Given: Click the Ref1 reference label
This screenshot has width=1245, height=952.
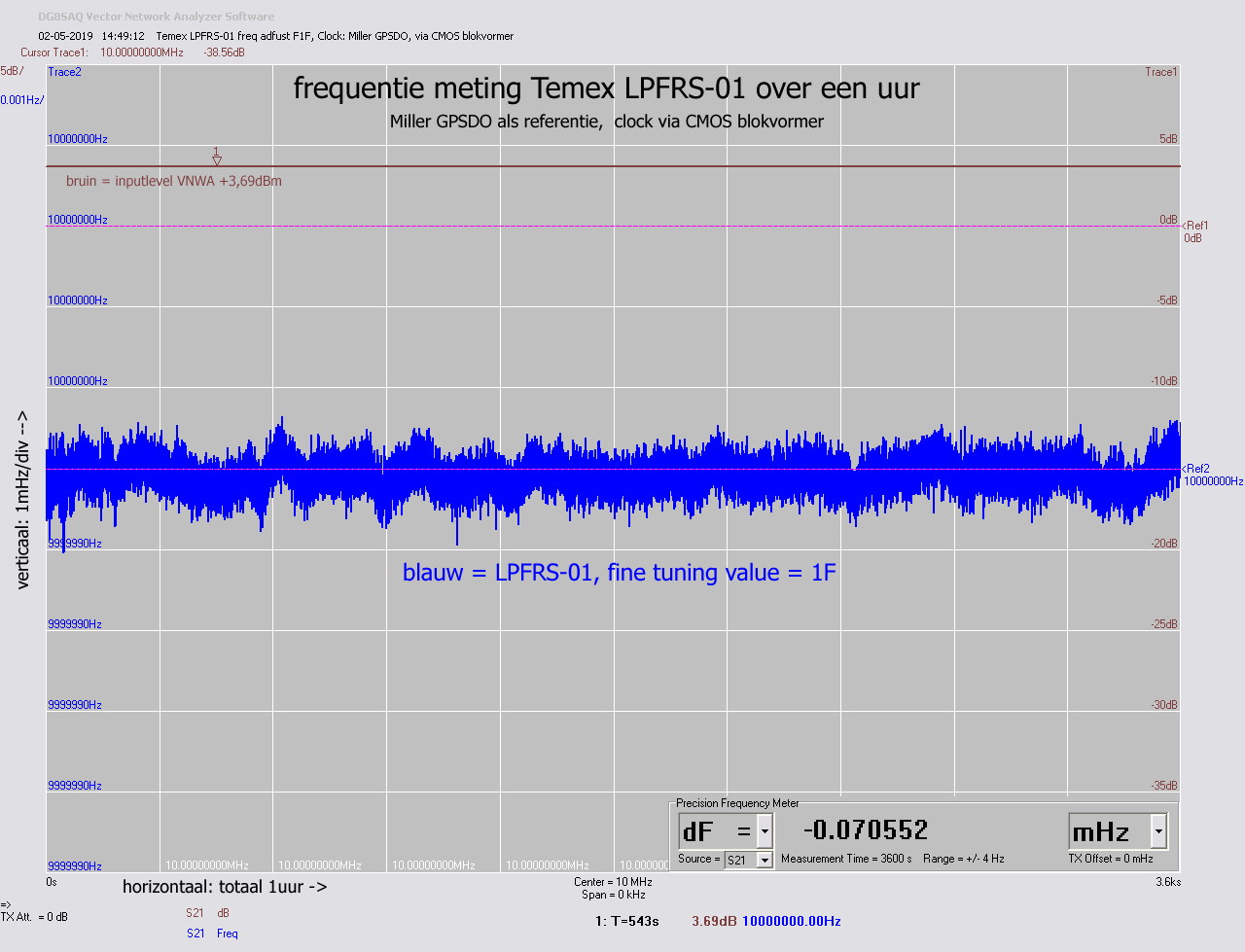Looking at the screenshot, I should pyautogui.click(x=1198, y=225).
